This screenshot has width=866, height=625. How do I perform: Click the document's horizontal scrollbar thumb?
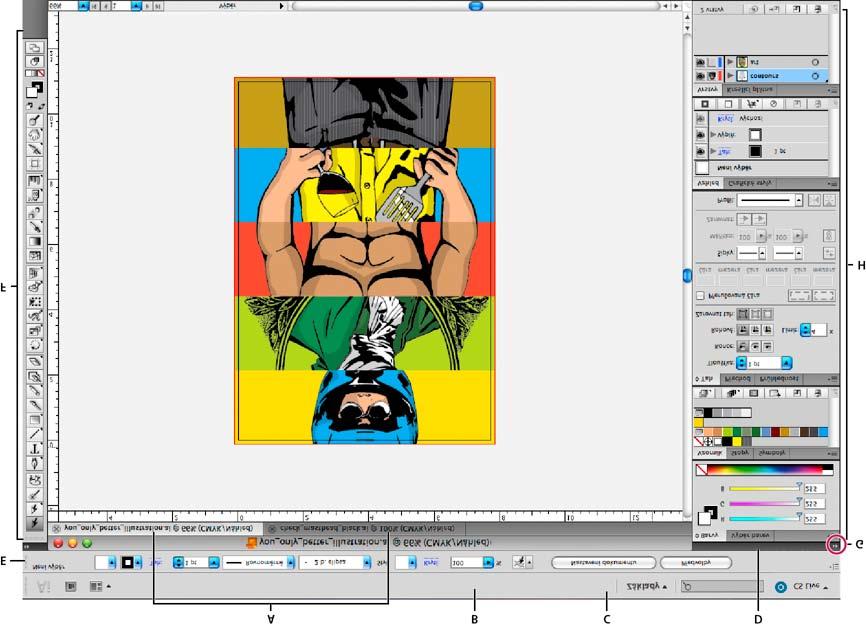(476, 6)
